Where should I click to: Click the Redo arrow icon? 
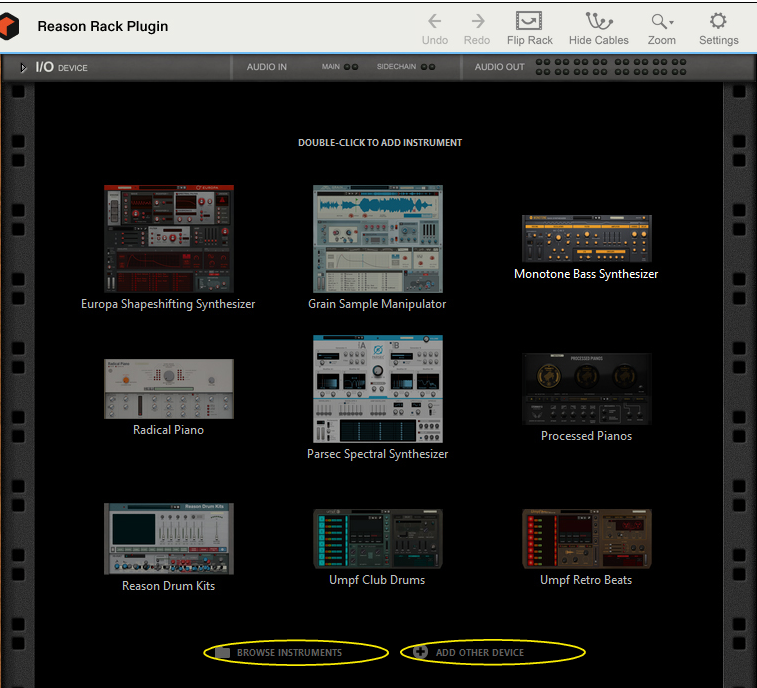(477, 21)
